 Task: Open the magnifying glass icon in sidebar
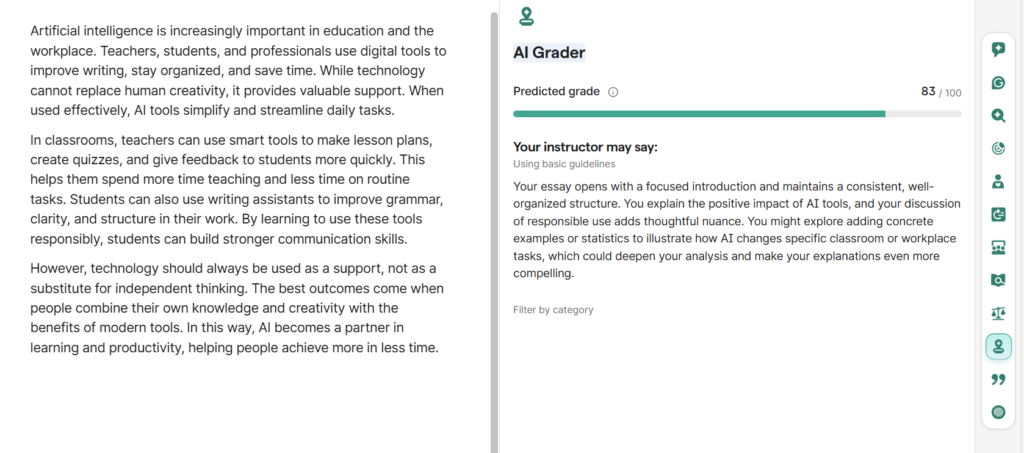click(x=997, y=115)
